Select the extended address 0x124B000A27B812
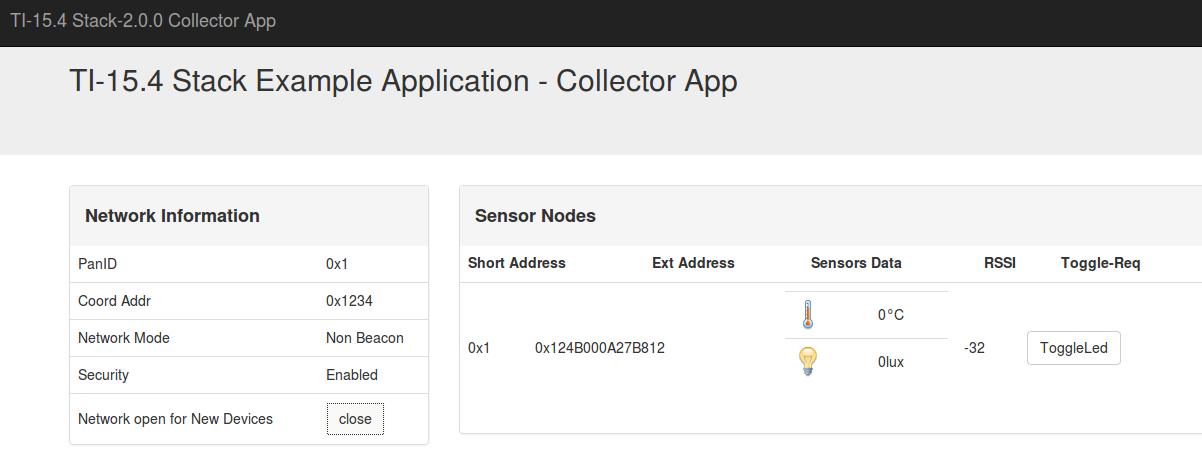The height and width of the screenshot is (460, 1202). [600, 348]
